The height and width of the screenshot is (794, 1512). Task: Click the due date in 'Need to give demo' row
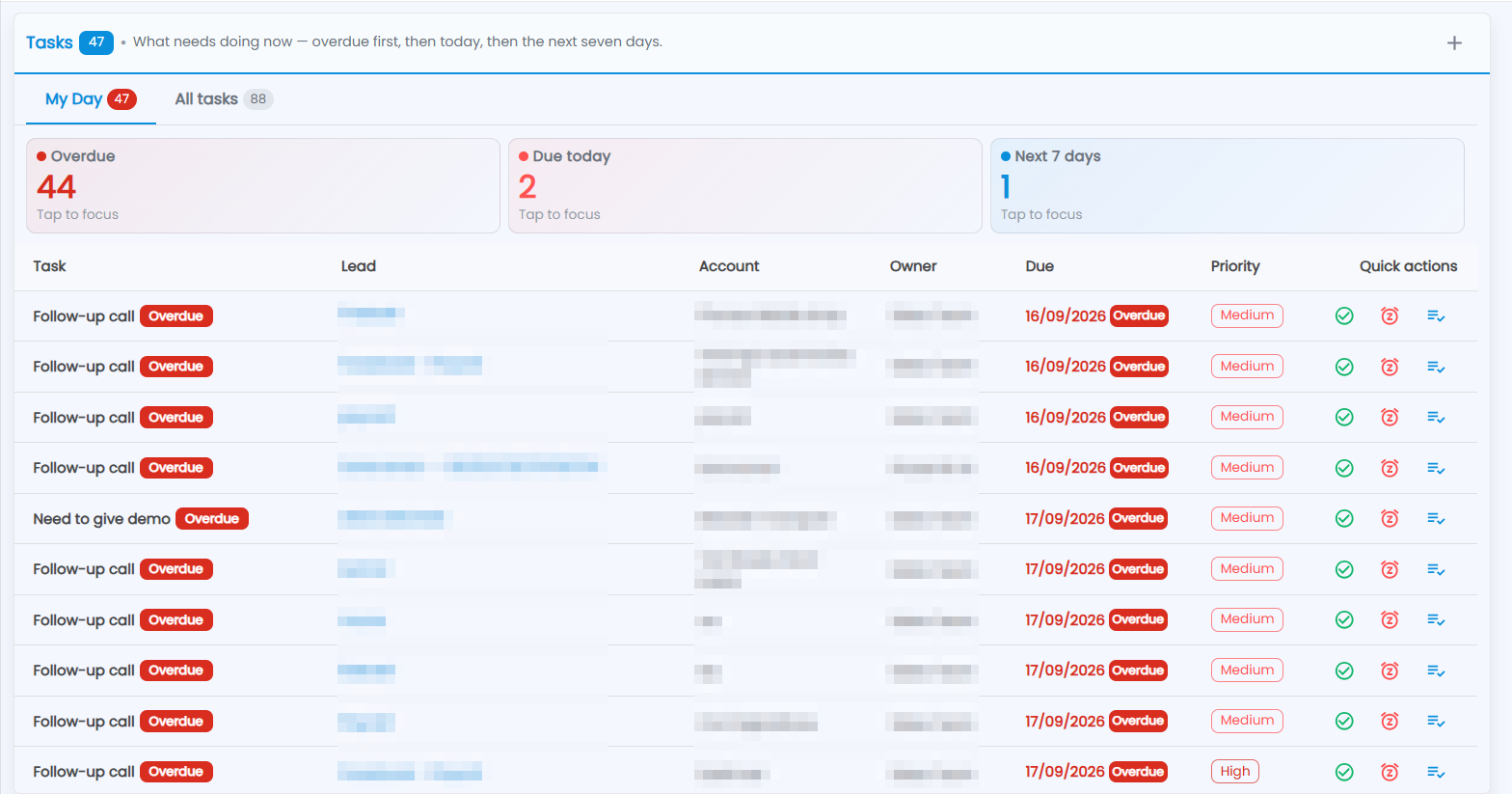1065,519
